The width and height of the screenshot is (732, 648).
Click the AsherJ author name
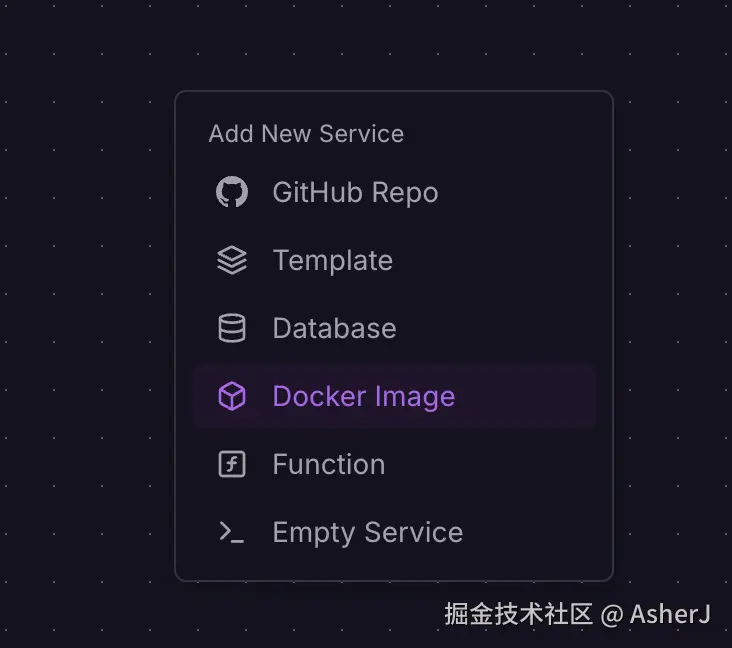pos(670,613)
